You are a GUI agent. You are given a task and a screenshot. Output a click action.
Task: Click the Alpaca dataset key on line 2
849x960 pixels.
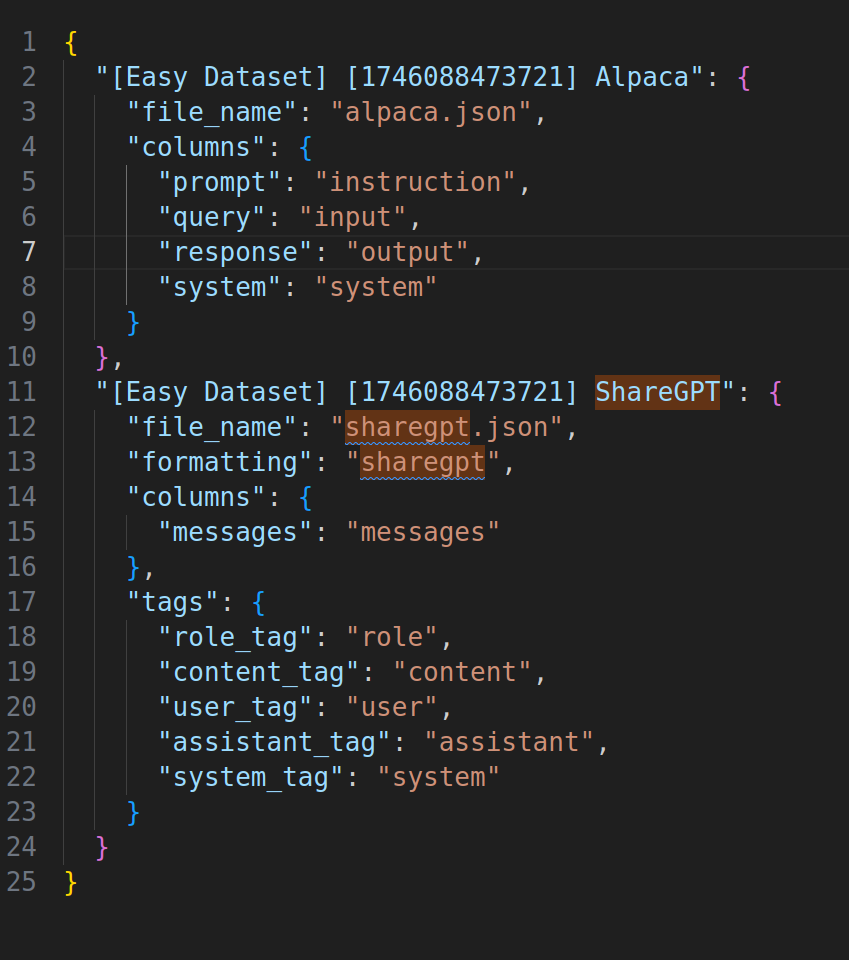399,78
